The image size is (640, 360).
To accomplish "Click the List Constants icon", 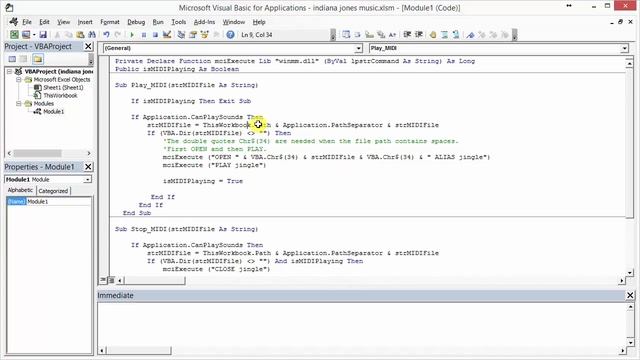I will (x=358, y=35).
